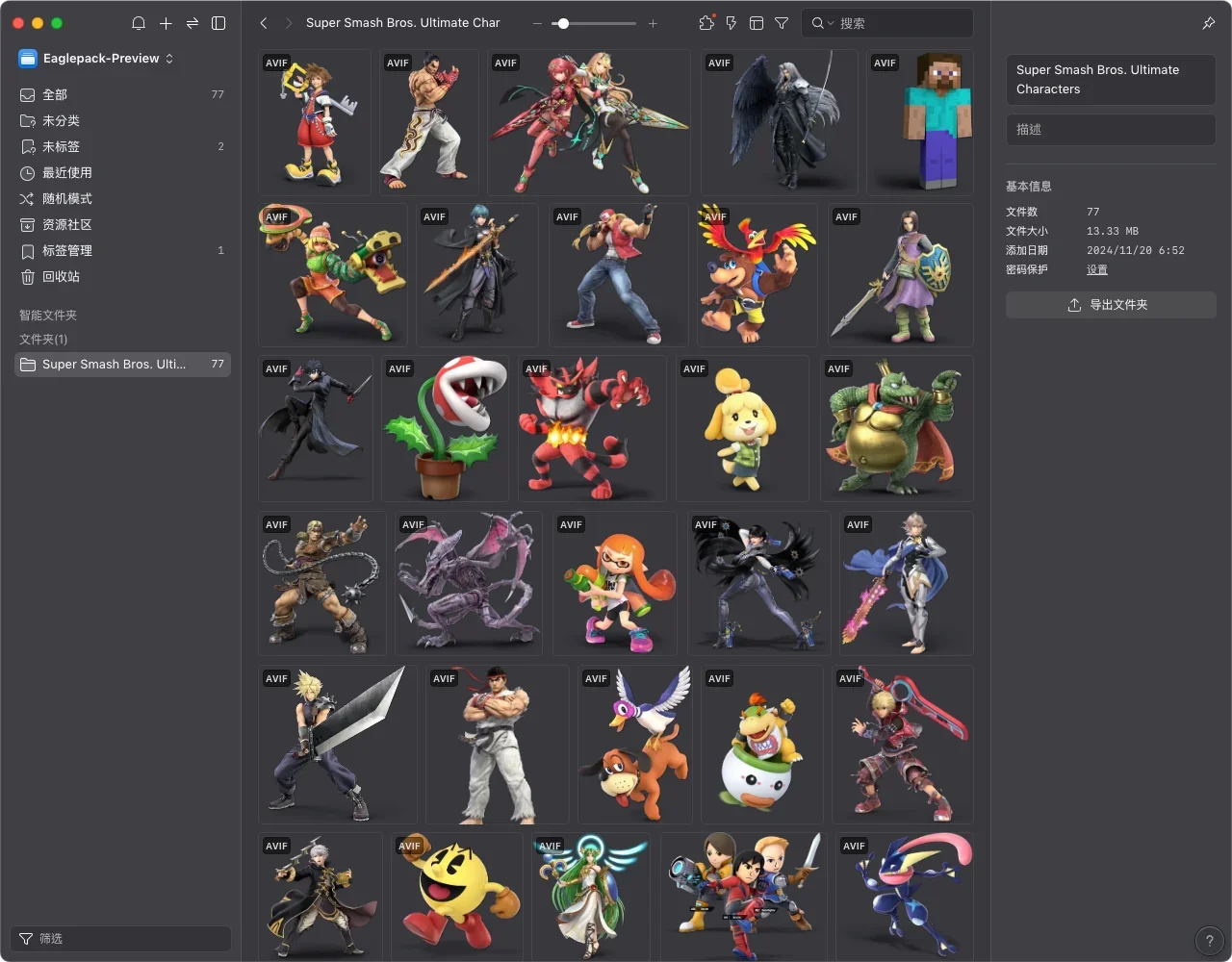Select the Terry Bogard thumbnail

(x=619, y=274)
